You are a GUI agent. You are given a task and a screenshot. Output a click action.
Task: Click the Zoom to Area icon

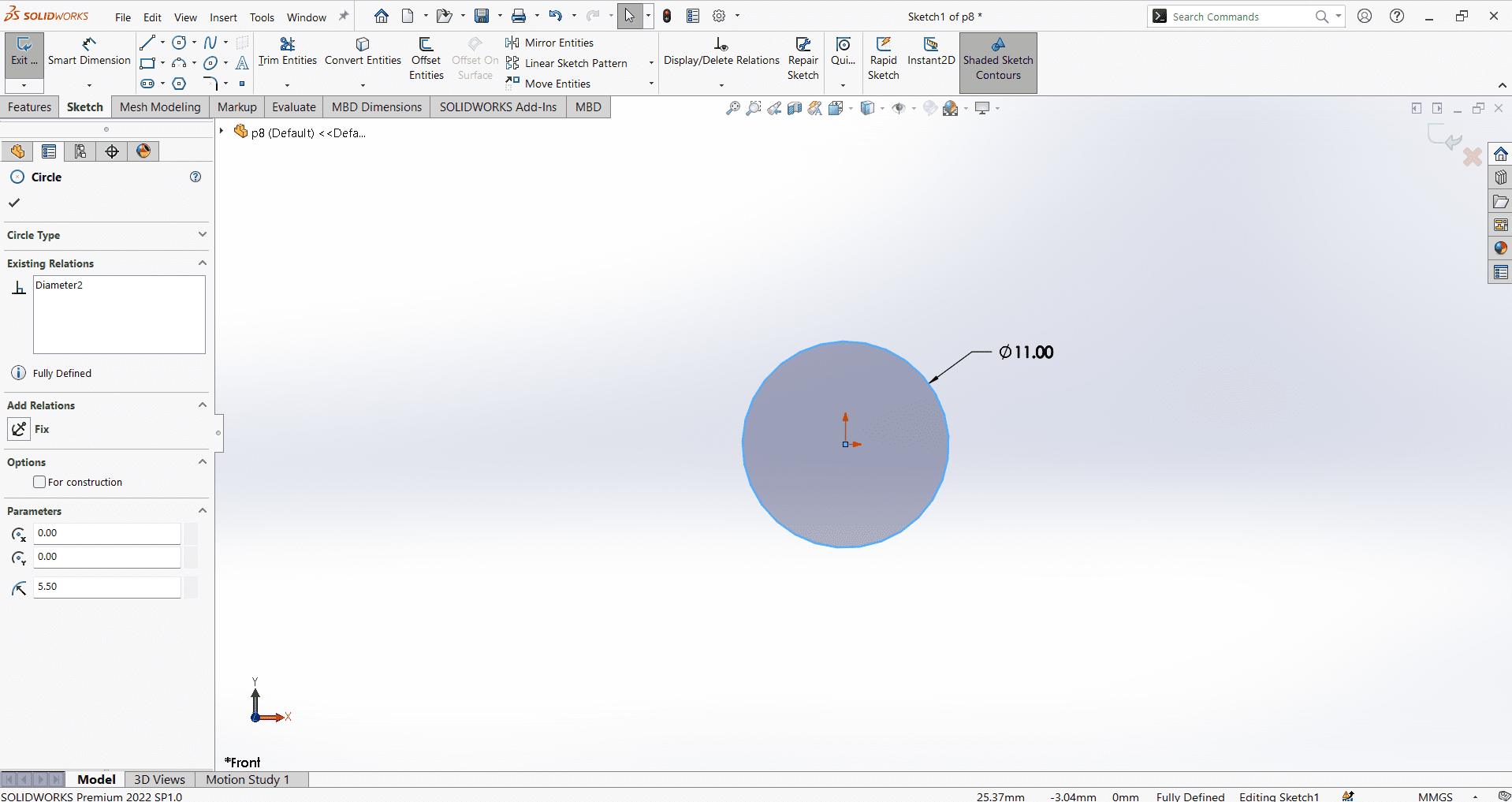754,108
